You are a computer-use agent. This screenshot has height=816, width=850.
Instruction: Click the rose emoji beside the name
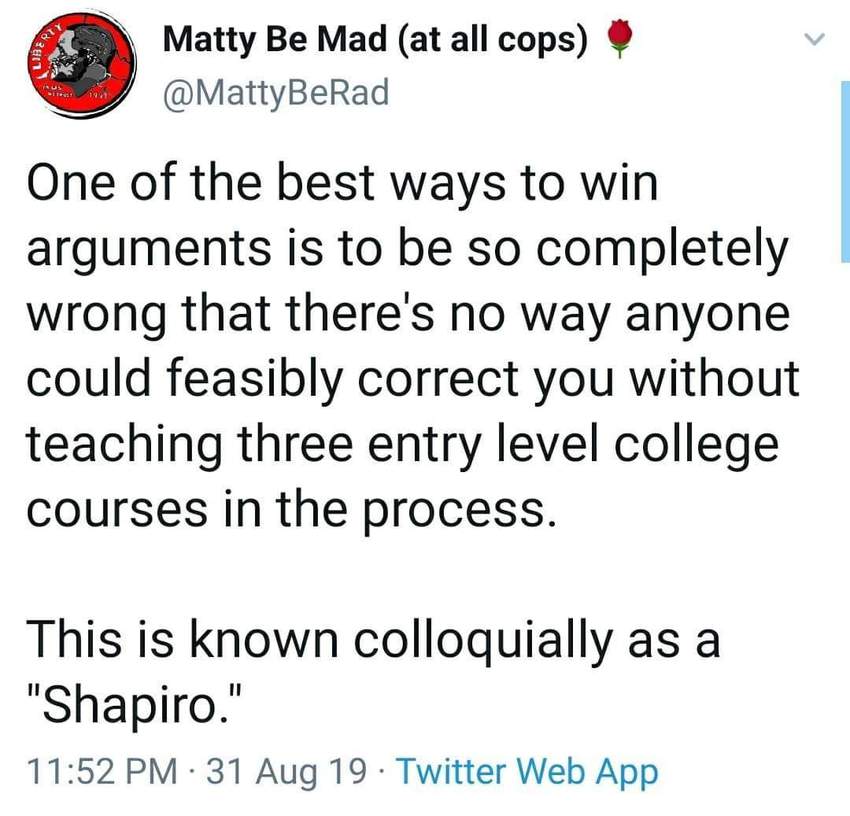(619, 38)
